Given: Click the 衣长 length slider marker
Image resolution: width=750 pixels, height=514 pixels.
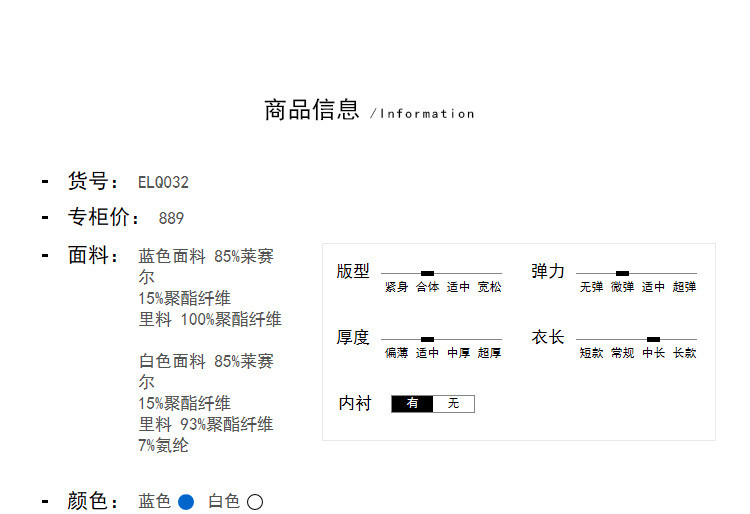Looking at the screenshot, I should pyautogui.click(x=653, y=340).
